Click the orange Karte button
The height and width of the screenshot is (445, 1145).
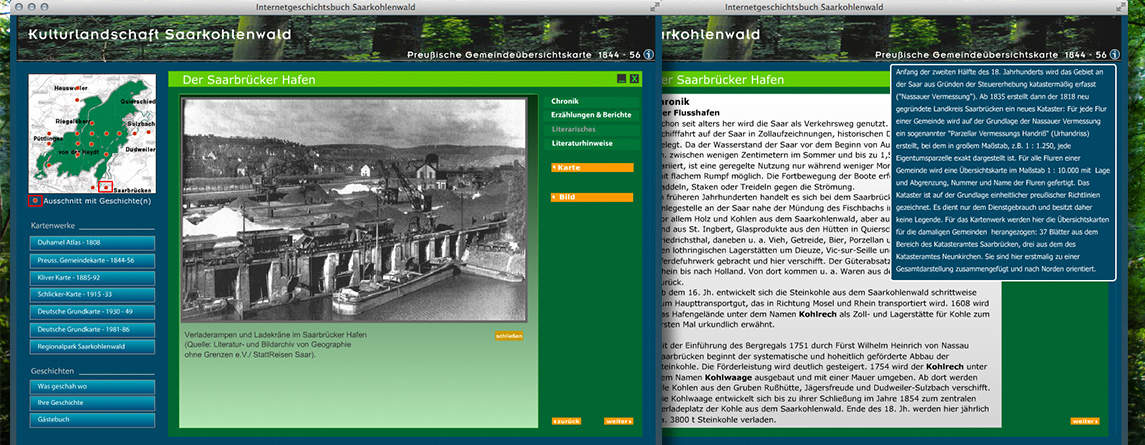point(591,167)
